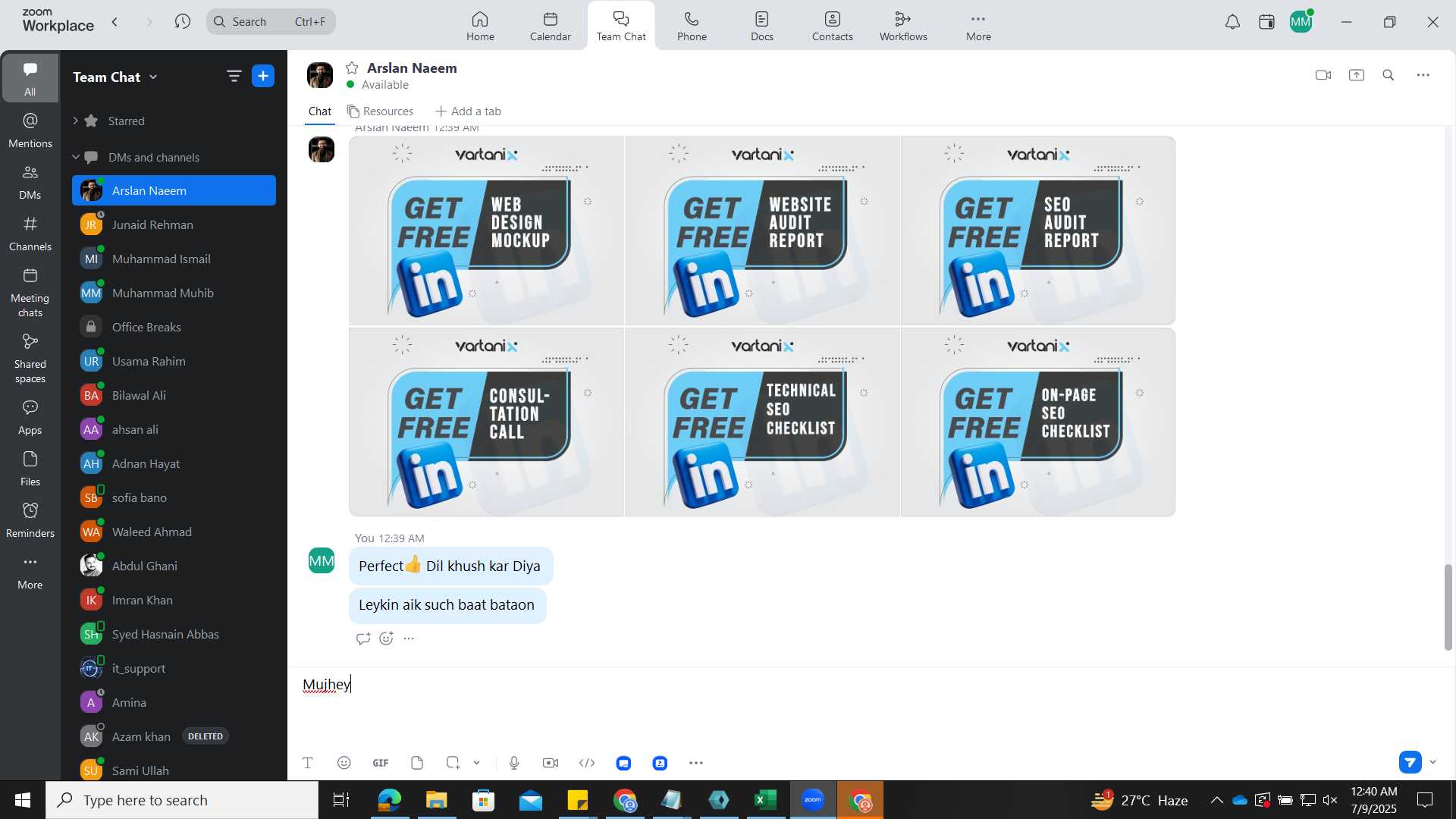1456x819 pixels.
Task: Click Add a tab
Action: point(468,111)
